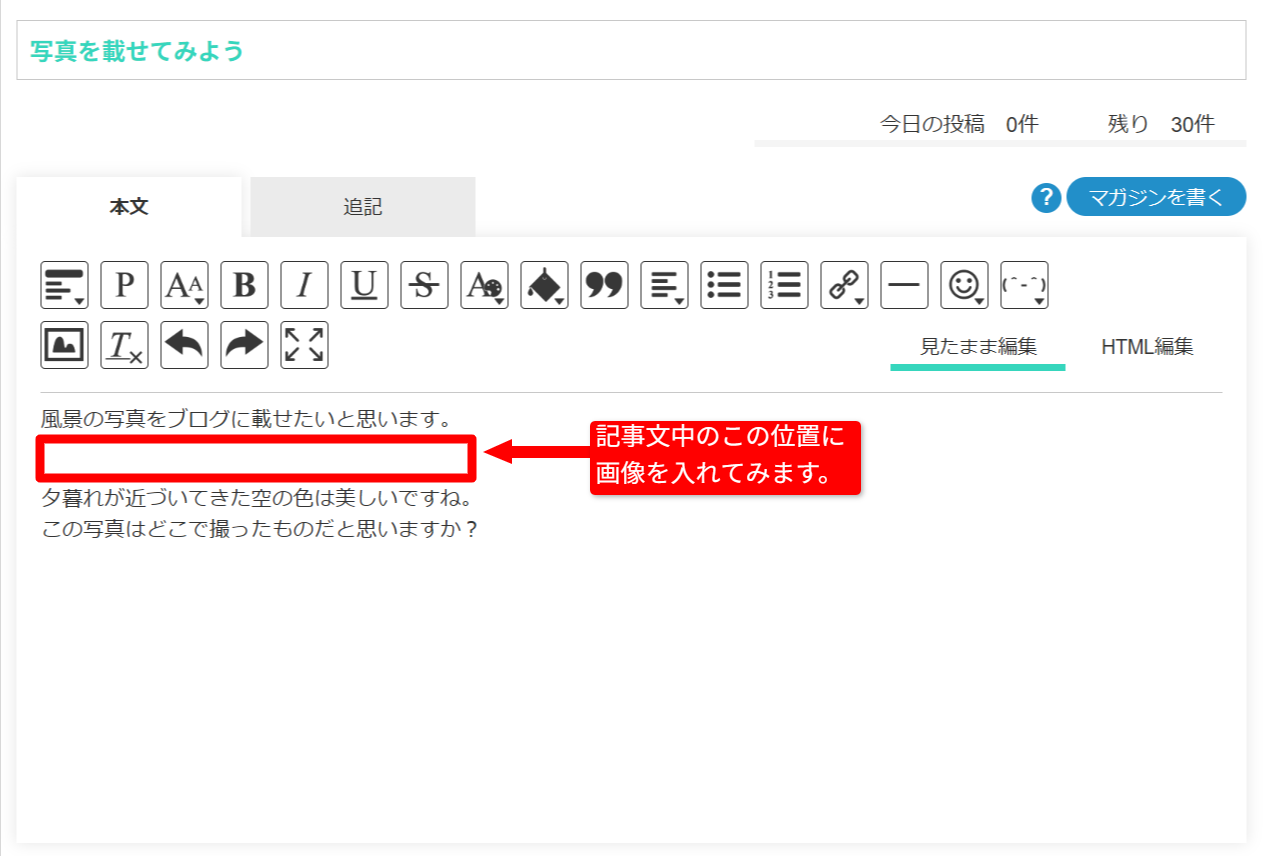Switch to HTML編集 mode

pyautogui.click(x=1148, y=347)
